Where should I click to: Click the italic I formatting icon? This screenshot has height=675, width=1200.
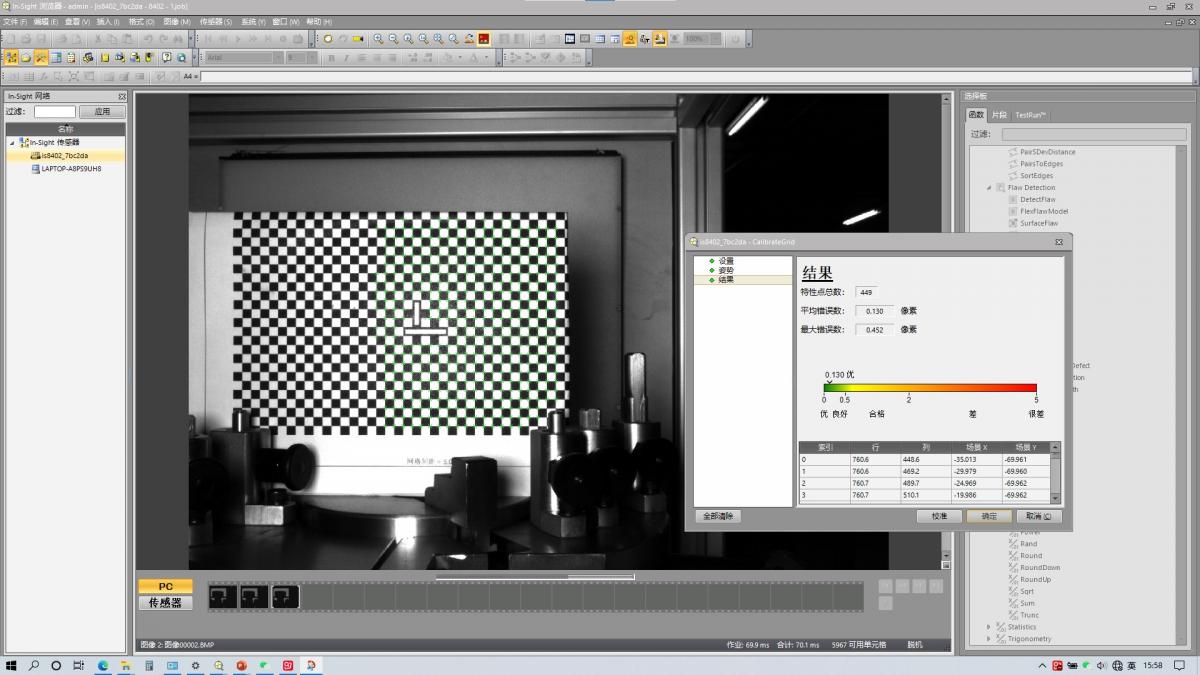346,57
